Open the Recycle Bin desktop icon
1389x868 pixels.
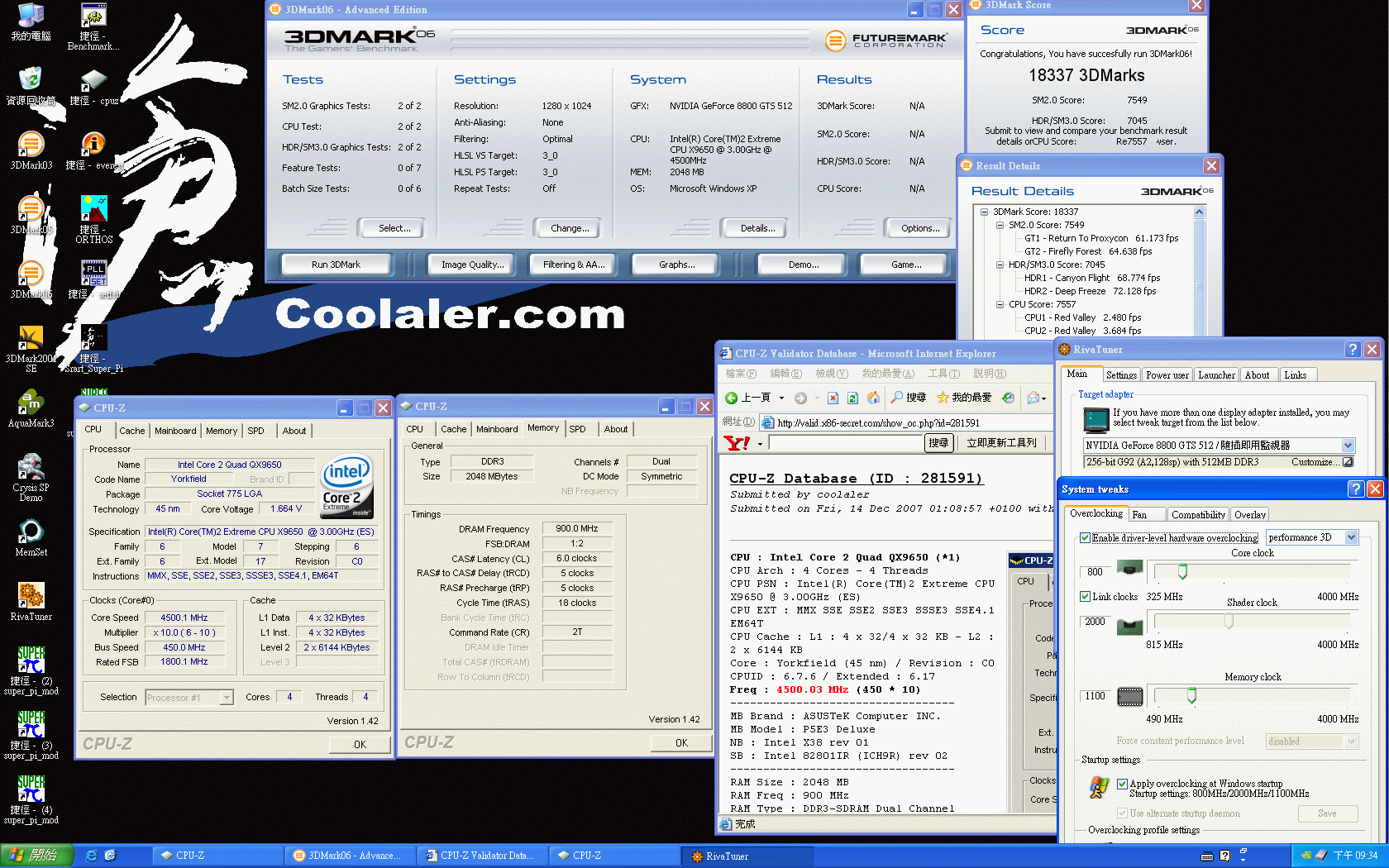click(31, 80)
